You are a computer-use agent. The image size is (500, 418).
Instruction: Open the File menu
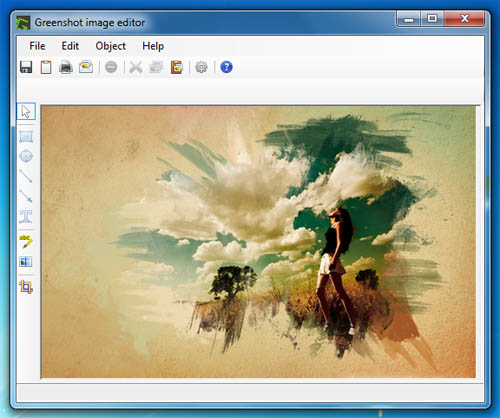tap(37, 46)
